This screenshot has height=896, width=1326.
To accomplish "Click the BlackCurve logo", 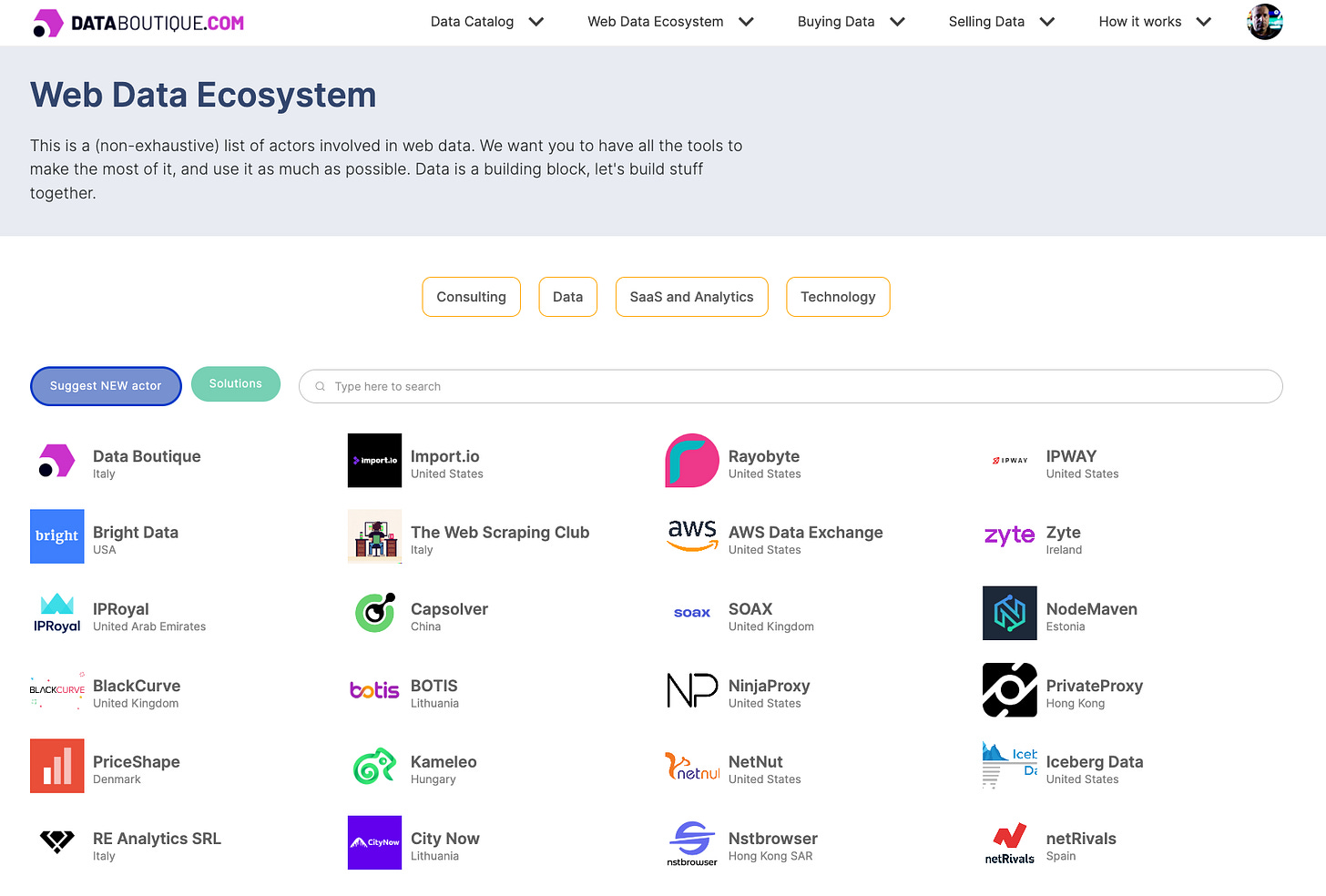I will (56, 690).
